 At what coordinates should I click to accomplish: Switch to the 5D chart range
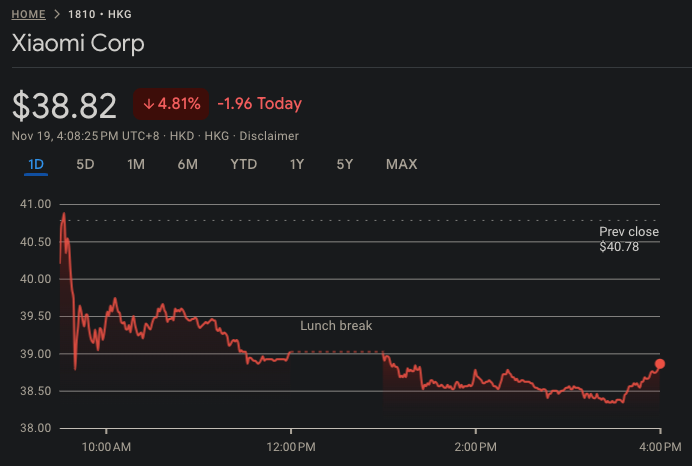click(x=85, y=164)
